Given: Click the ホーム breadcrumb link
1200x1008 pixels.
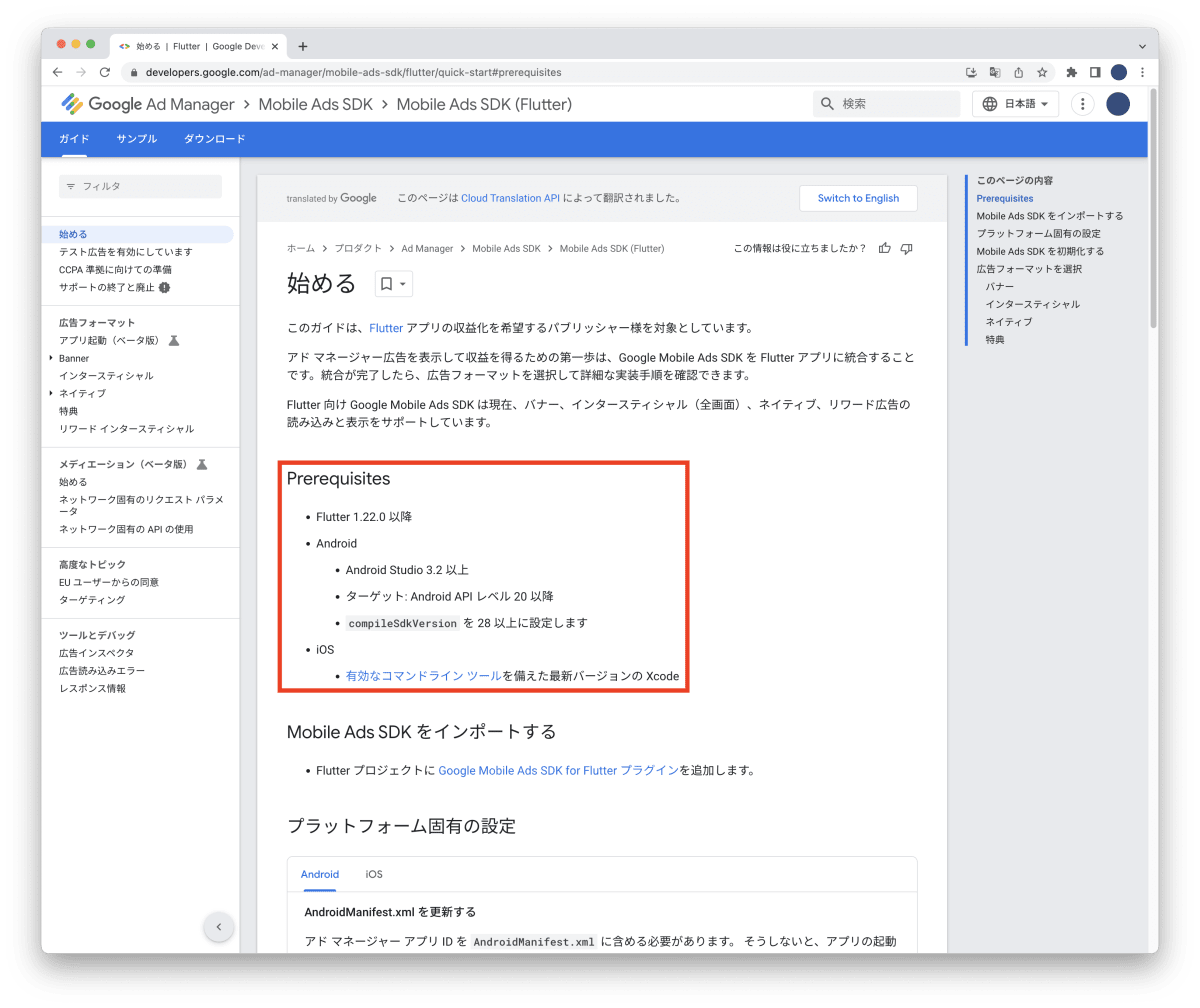Looking at the screenshot, I should (301, 248).
